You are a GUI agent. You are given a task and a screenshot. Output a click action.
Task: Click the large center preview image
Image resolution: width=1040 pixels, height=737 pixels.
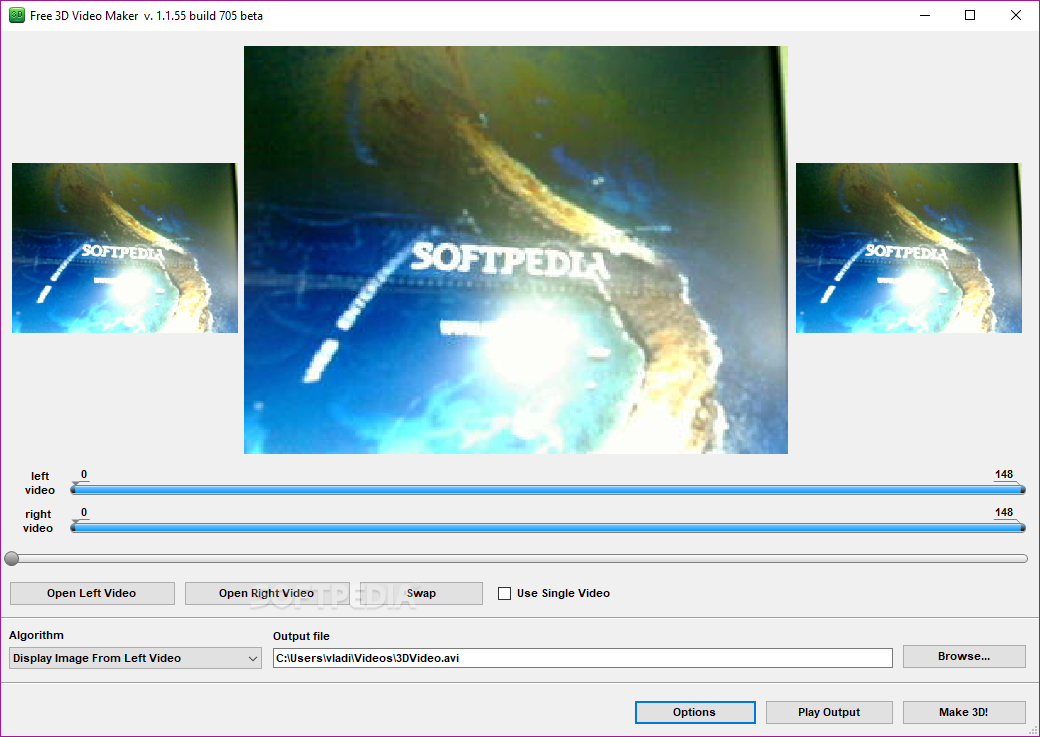pos(516,250)
